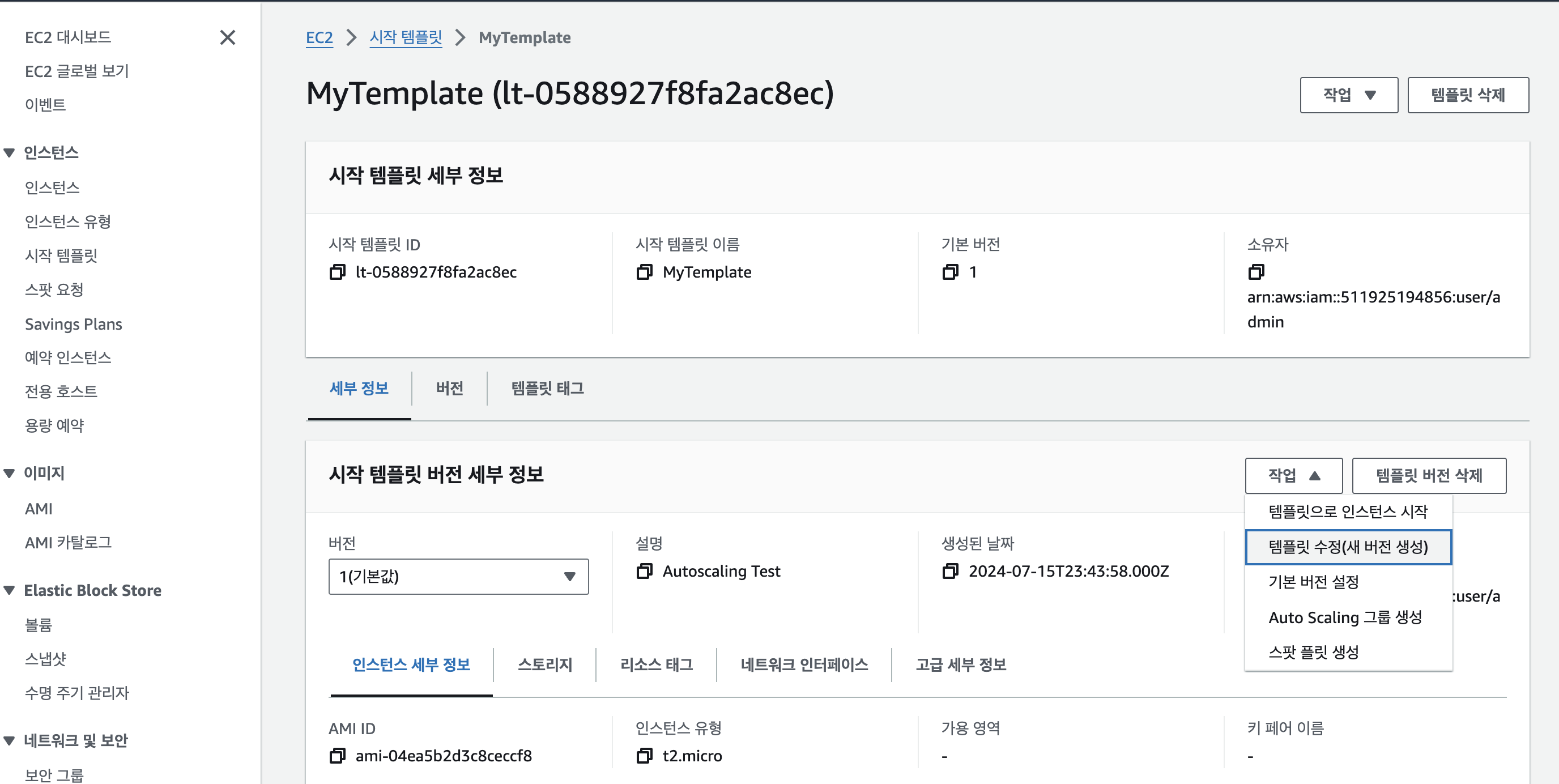The width and height of the screenshot is (1559, 784).
Task: Click the 템플릿 삭제 button
Action: click(1468, 95)
